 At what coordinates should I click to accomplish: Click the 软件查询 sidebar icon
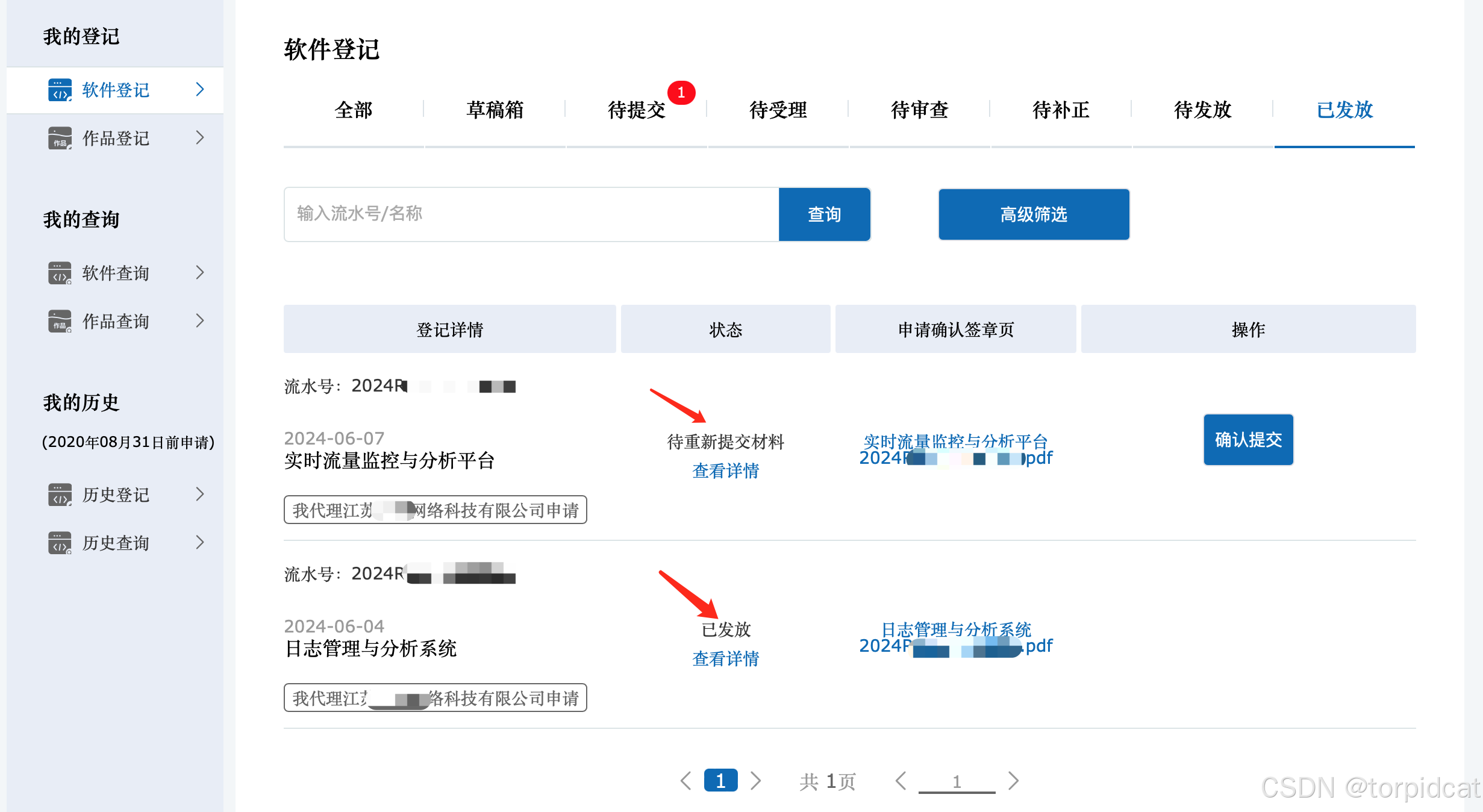pos(60,273)
